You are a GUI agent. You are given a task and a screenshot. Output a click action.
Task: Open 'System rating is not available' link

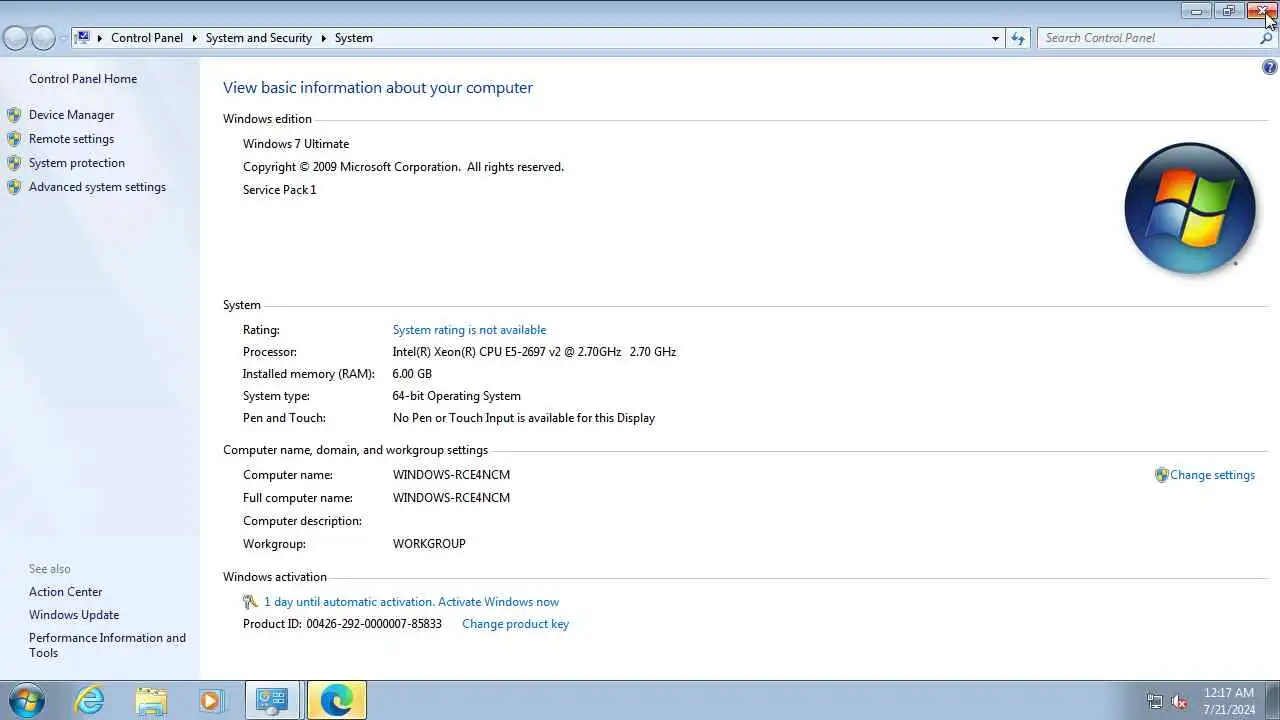coord(469,330)
